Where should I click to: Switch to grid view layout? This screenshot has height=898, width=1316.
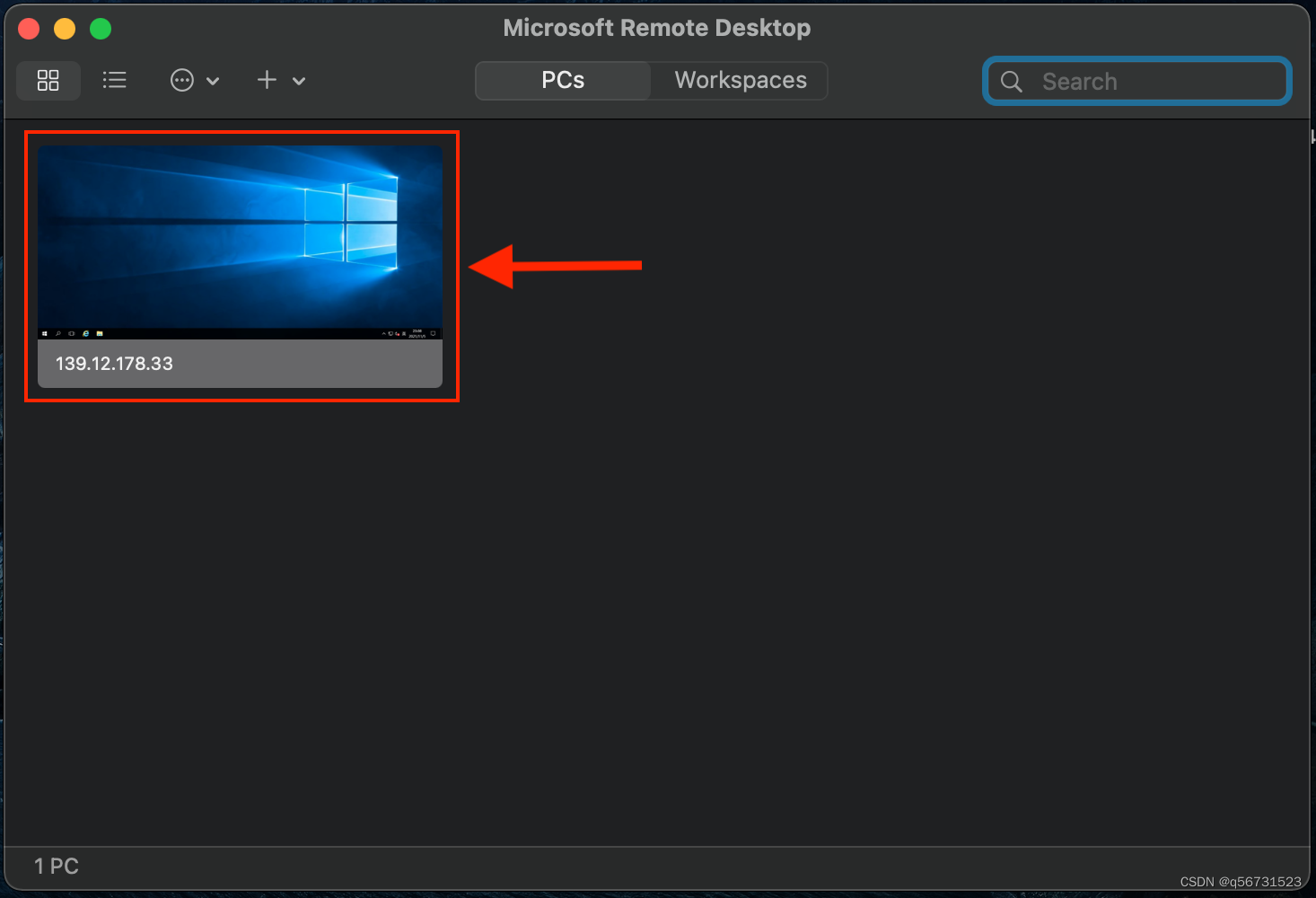48,81
